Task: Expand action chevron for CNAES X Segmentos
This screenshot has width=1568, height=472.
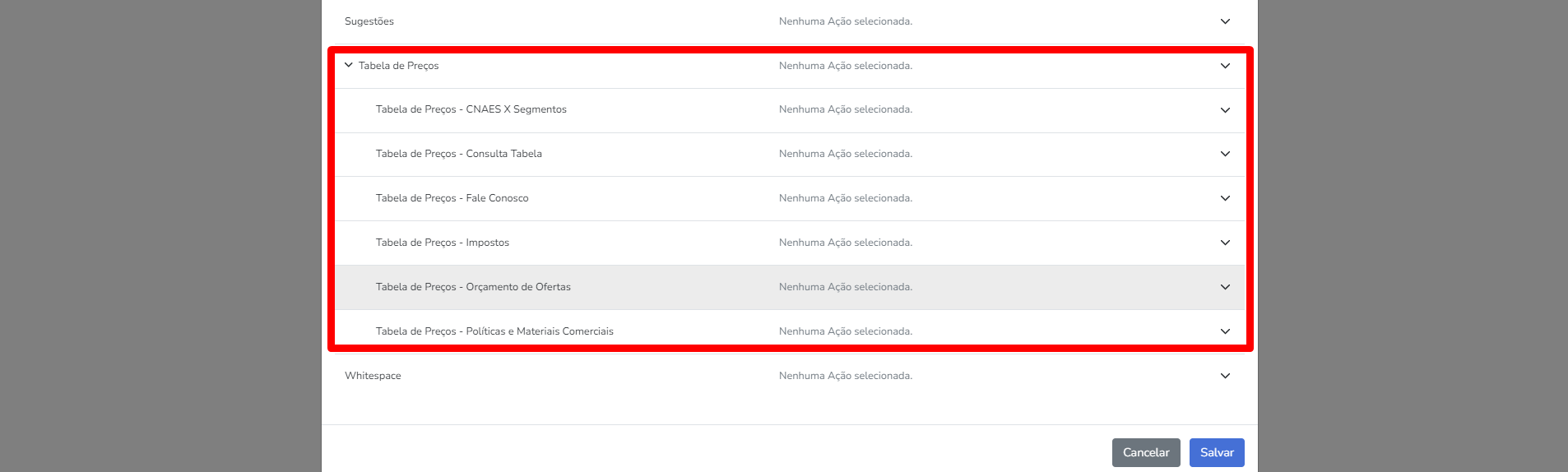Action: pyautogui.click(x=1225, y=110)
